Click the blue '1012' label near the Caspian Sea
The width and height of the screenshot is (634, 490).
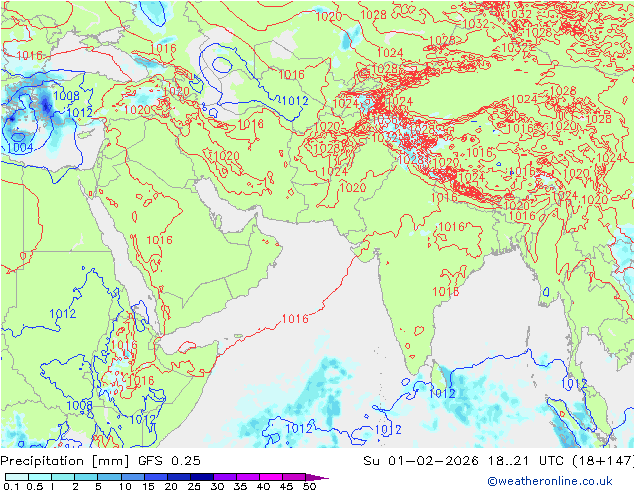[x=295, y=101]
